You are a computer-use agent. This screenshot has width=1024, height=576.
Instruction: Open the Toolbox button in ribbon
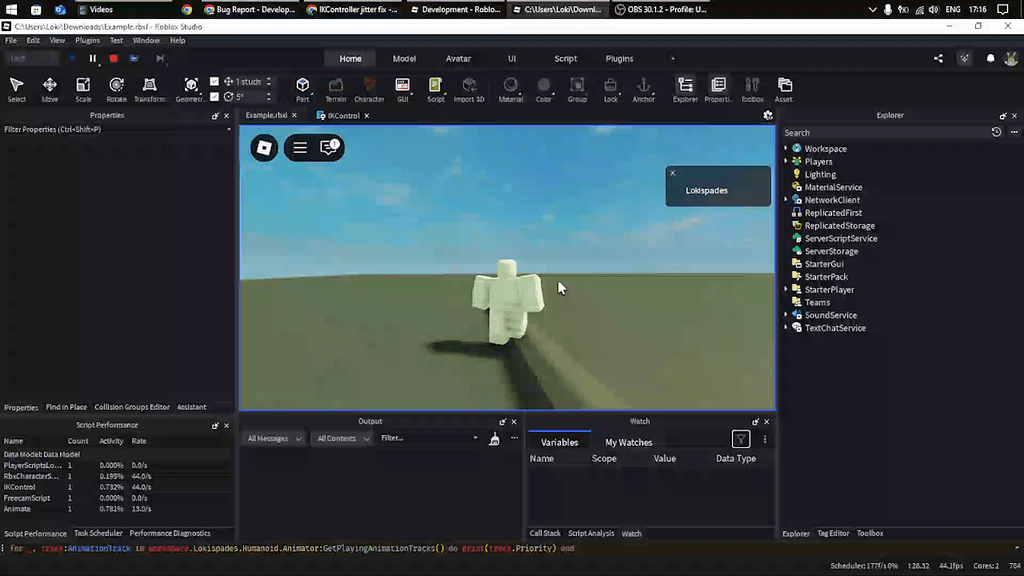point(752,89)
